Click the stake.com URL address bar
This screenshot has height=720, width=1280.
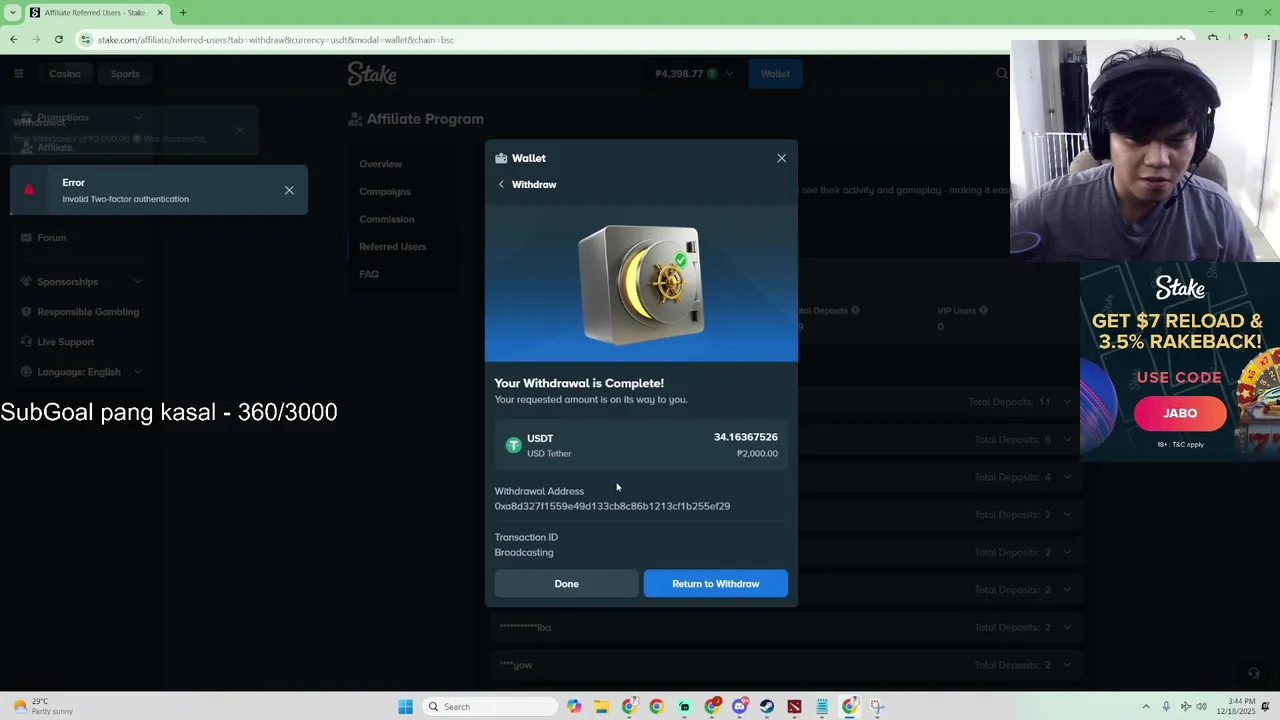(x=275, y=40)
